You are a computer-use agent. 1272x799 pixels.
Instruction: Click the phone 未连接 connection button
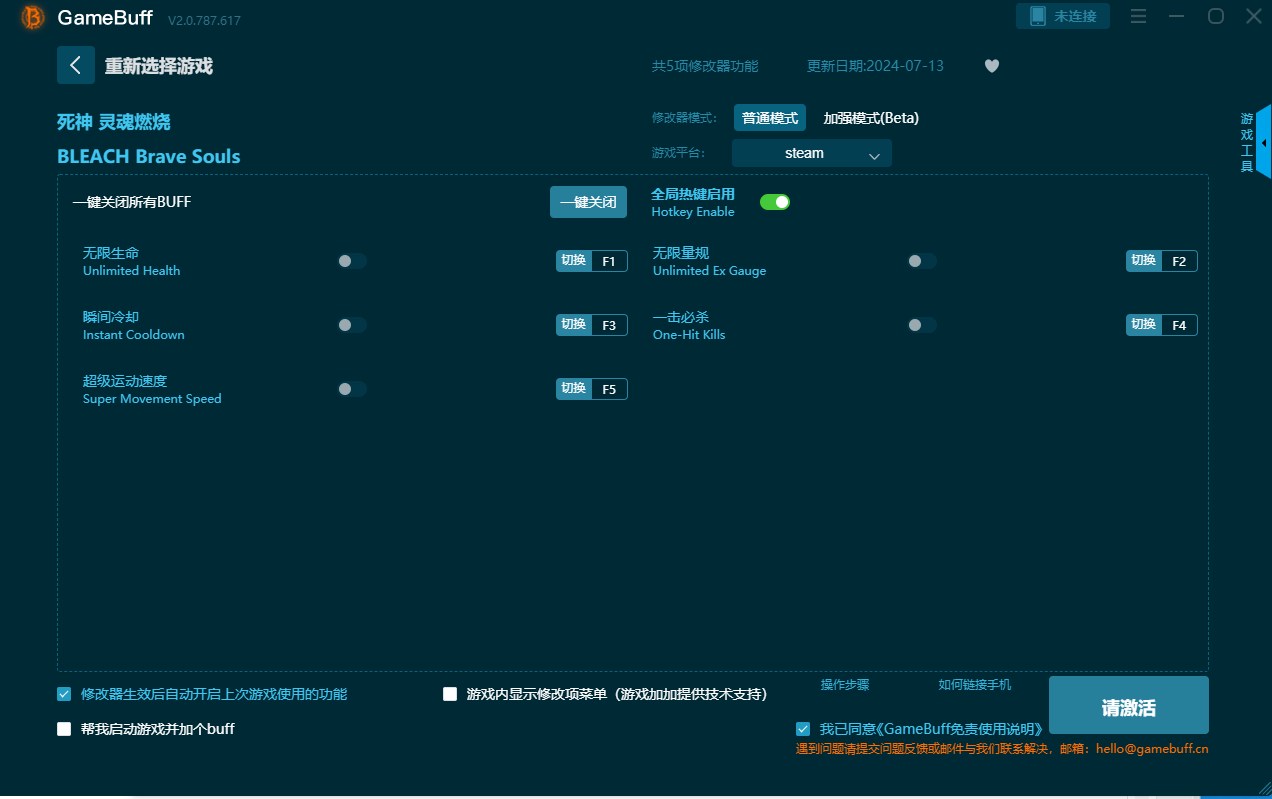[1063, 16]
